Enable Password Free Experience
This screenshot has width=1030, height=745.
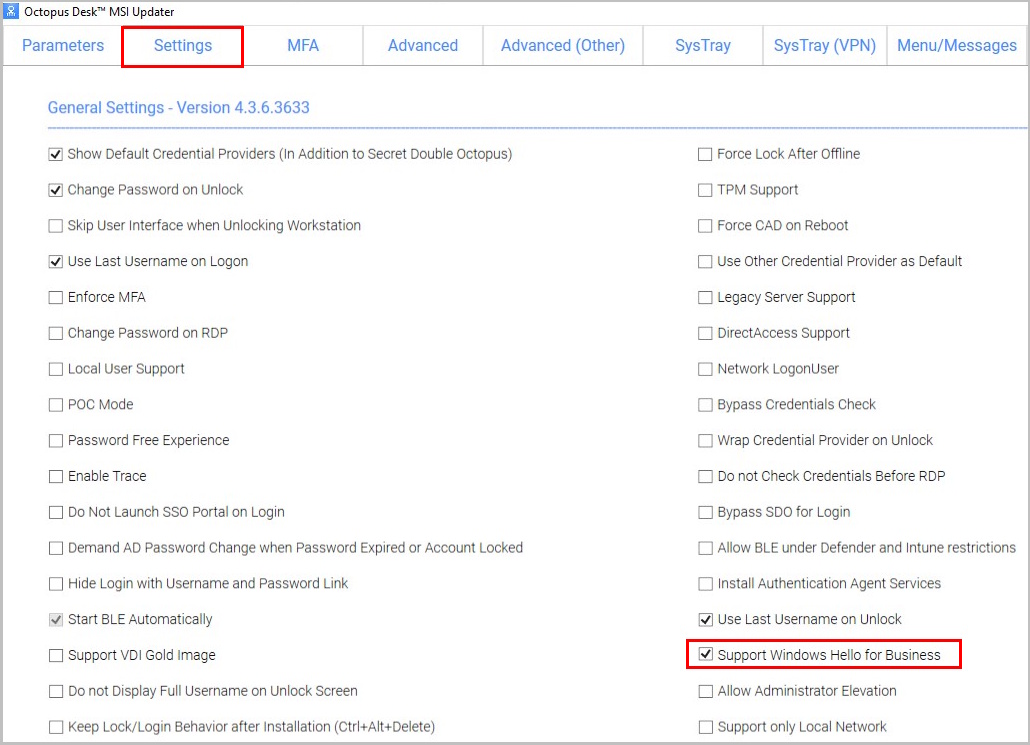[56, 441]
